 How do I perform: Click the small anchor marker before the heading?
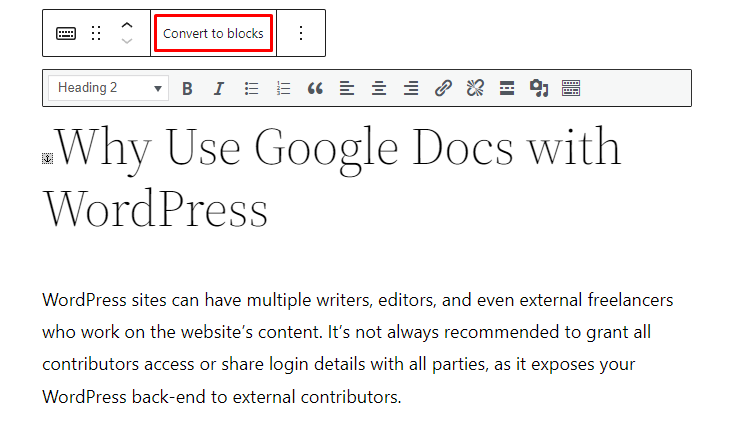(x=48, y=158)
